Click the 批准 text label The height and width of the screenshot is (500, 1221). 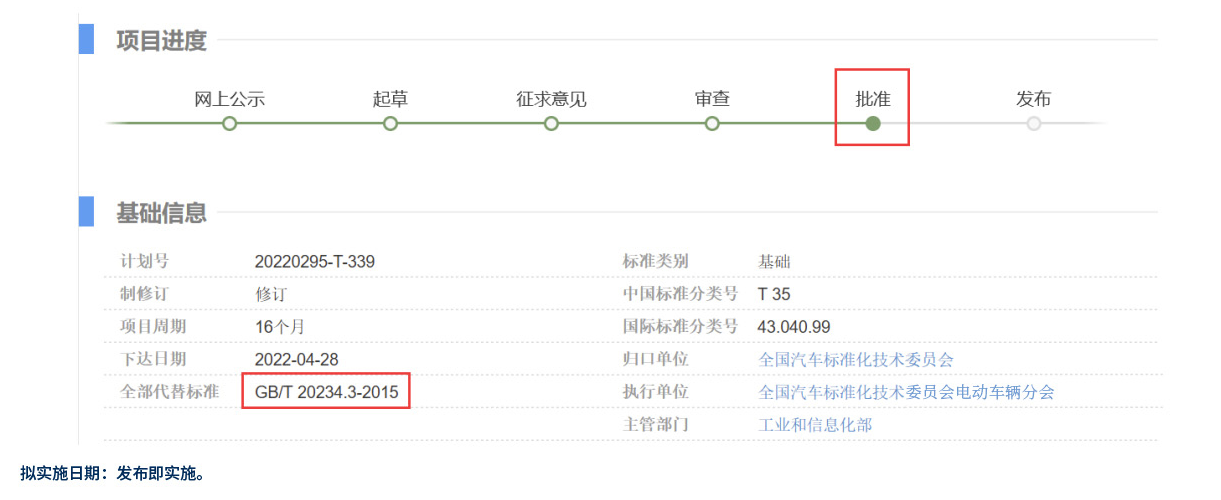(873, 99)
